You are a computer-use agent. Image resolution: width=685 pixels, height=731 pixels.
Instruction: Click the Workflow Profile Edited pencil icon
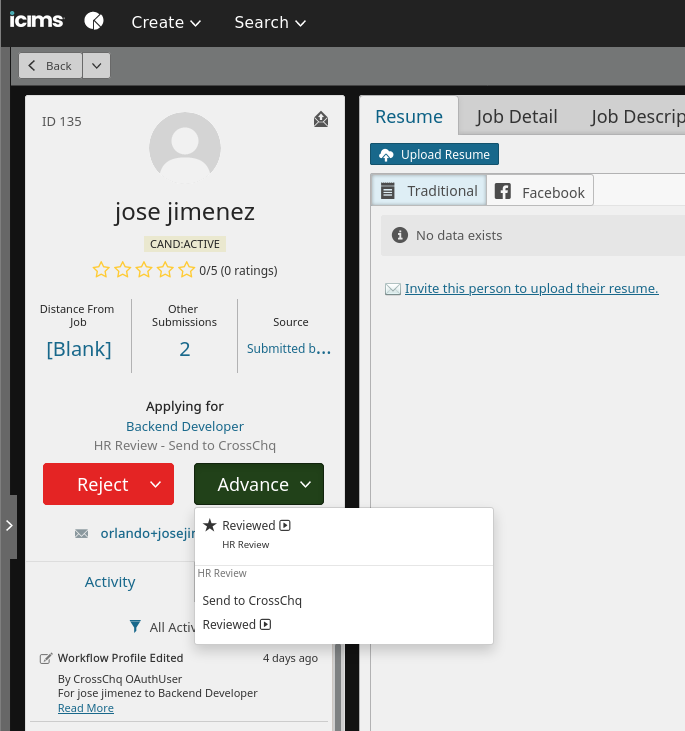[45, 658]
